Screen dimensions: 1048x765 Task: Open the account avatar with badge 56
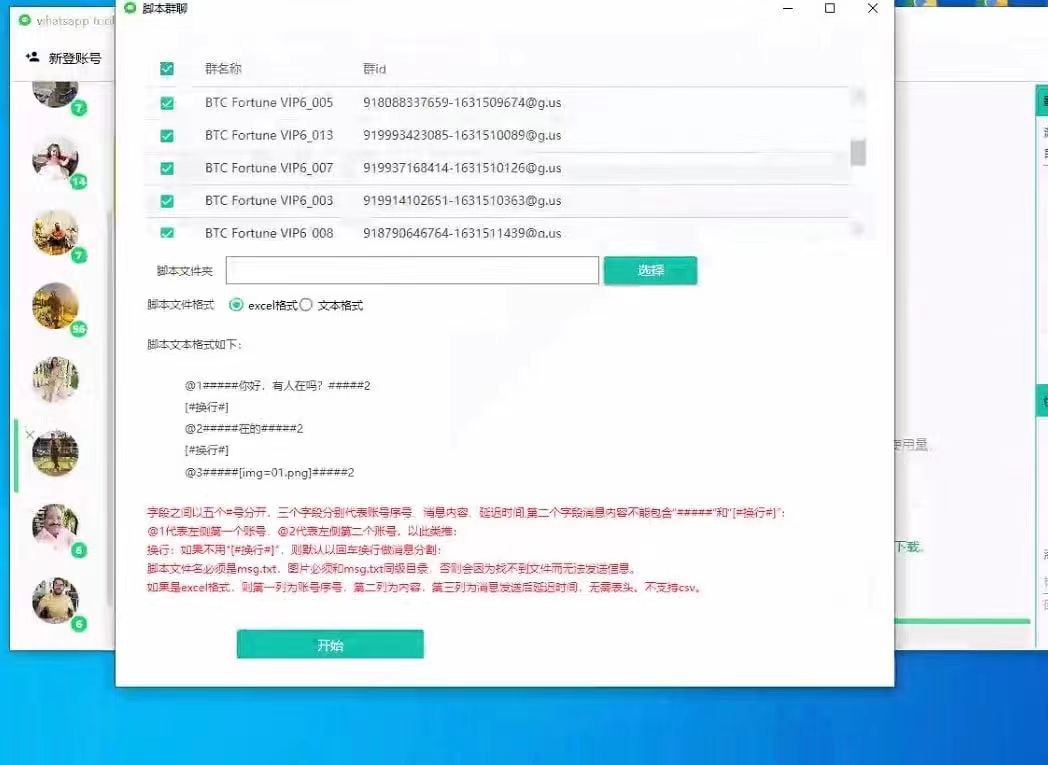[55, 306]
